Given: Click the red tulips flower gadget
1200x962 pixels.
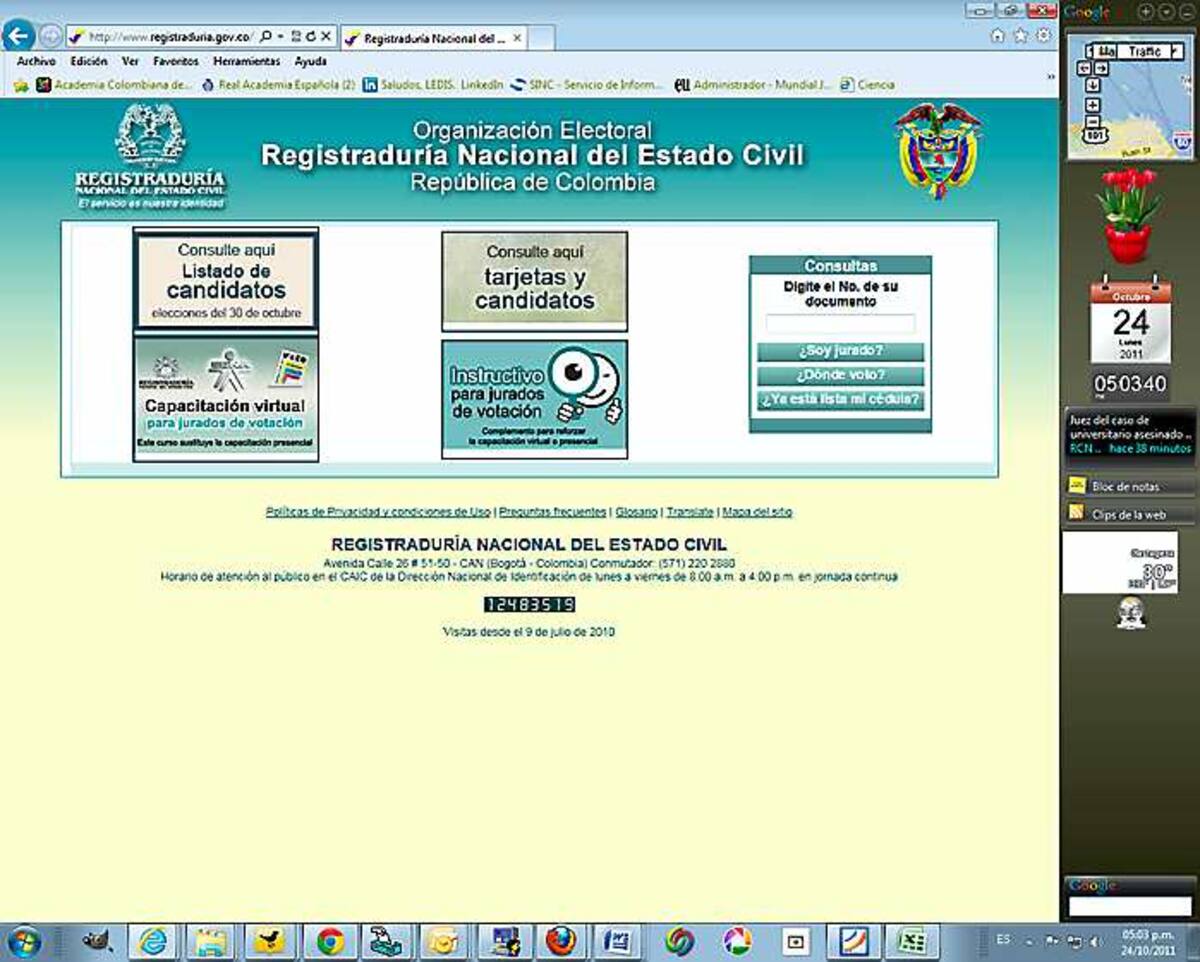Looking at the screenshot, I should [x=1128, y=215].
